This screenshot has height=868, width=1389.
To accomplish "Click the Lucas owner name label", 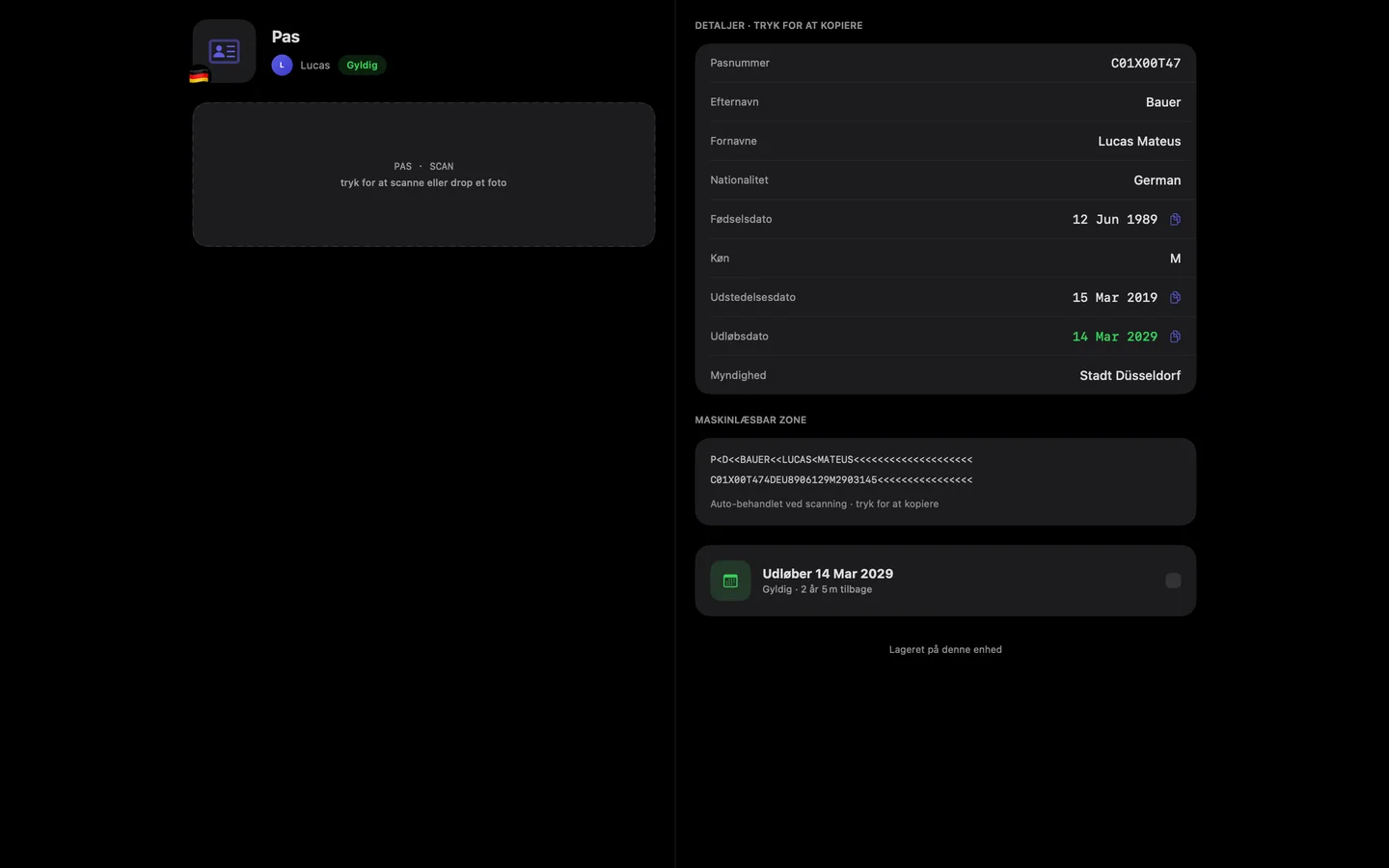I will click(314, 66).
